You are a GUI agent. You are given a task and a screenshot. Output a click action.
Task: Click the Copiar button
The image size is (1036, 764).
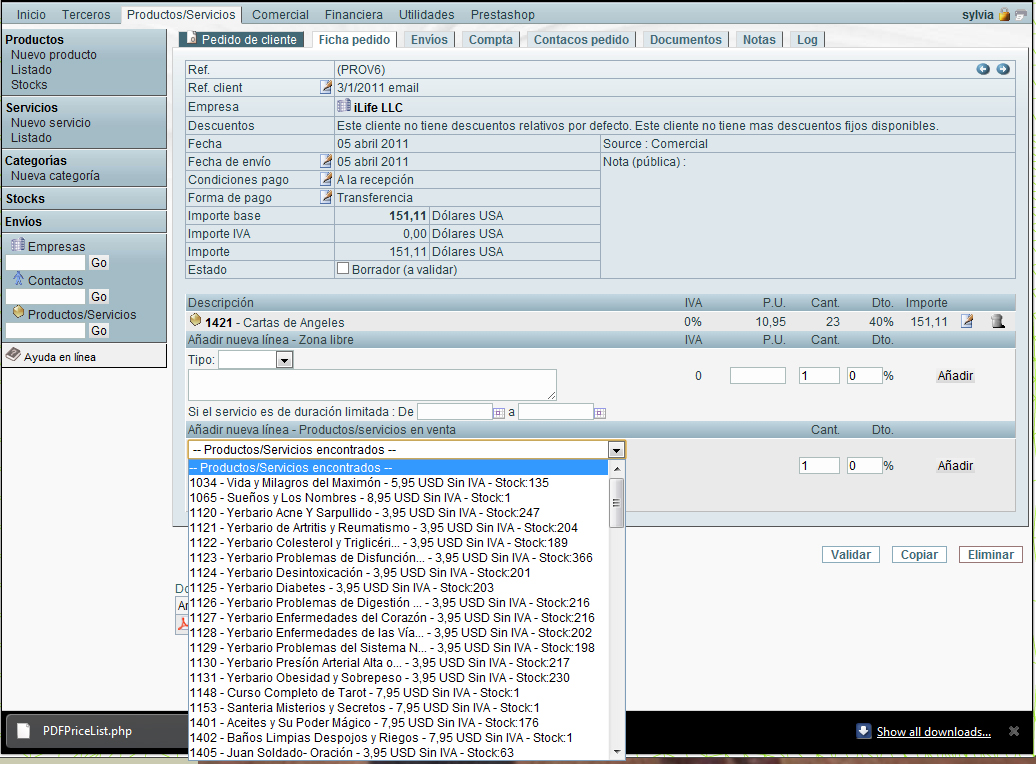919,554
